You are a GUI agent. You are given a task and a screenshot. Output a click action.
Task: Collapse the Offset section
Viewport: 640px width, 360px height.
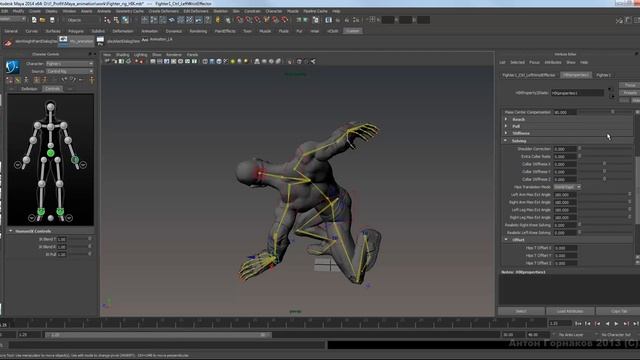click(x=506, y=240)
